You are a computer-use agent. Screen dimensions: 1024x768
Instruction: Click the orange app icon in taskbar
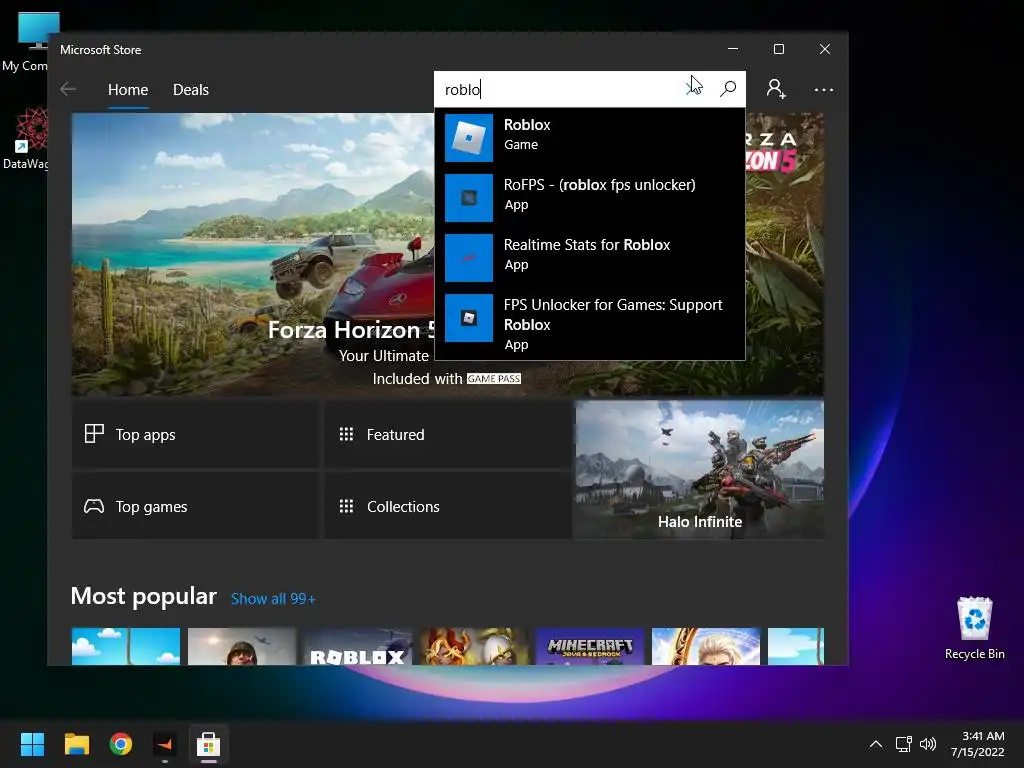[165, 744]
